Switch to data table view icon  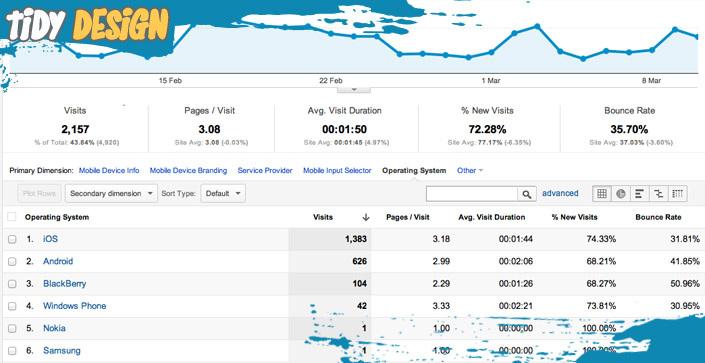click(x=602, y=194)
